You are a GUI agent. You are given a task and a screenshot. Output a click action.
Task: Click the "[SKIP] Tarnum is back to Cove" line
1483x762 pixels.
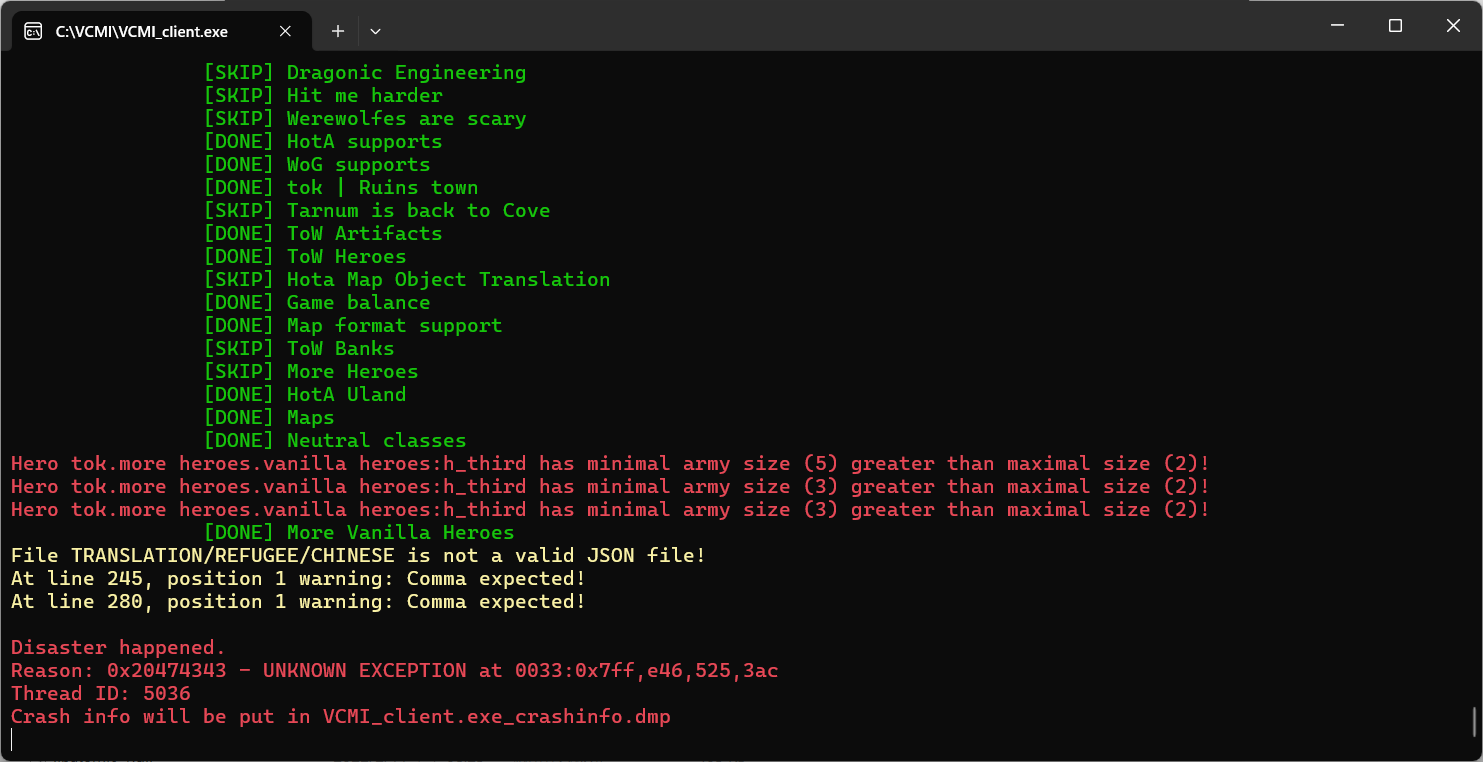coord(377,211)
